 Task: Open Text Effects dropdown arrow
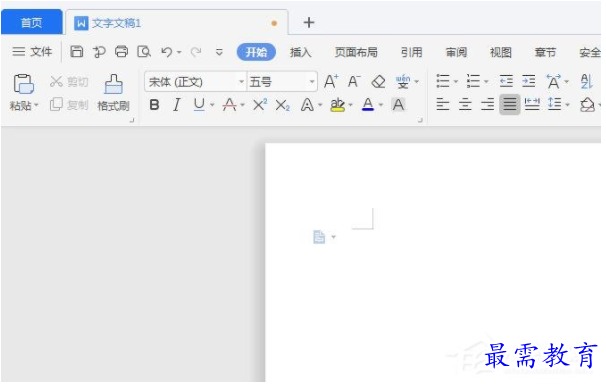(320, 105)
